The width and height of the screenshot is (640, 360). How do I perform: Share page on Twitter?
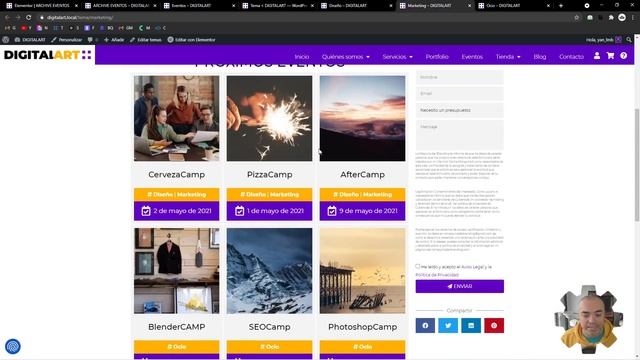click(x=448, y=325)
